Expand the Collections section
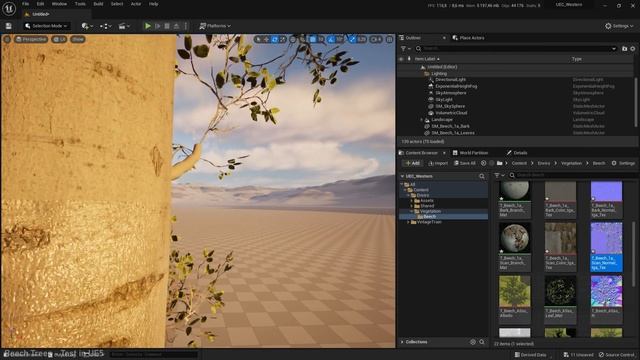Image resolution: width=640 pixels, height=360 pixels. click(x=402, y=342)
